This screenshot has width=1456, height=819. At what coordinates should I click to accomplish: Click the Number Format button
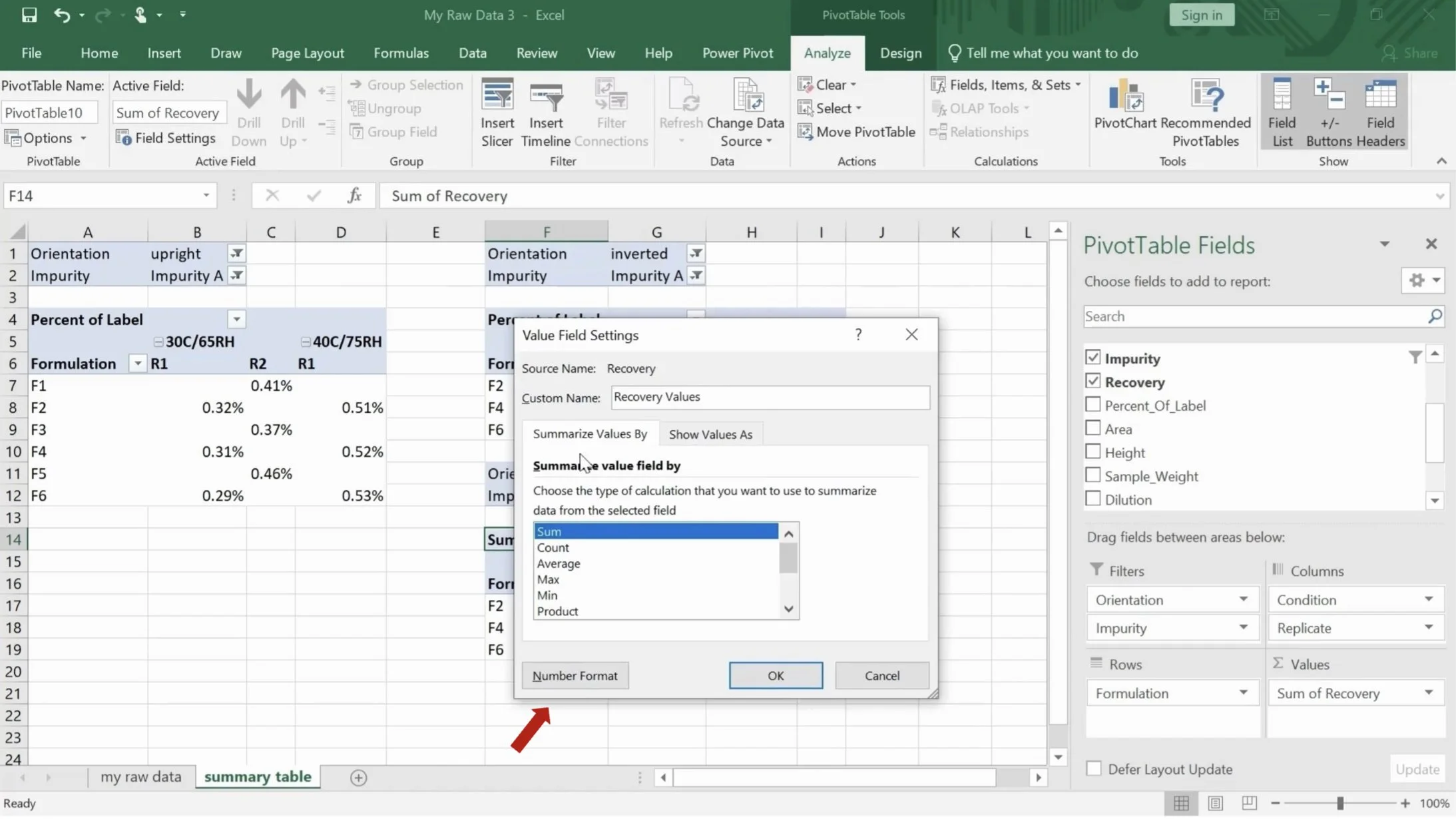[x=574, y=675]
